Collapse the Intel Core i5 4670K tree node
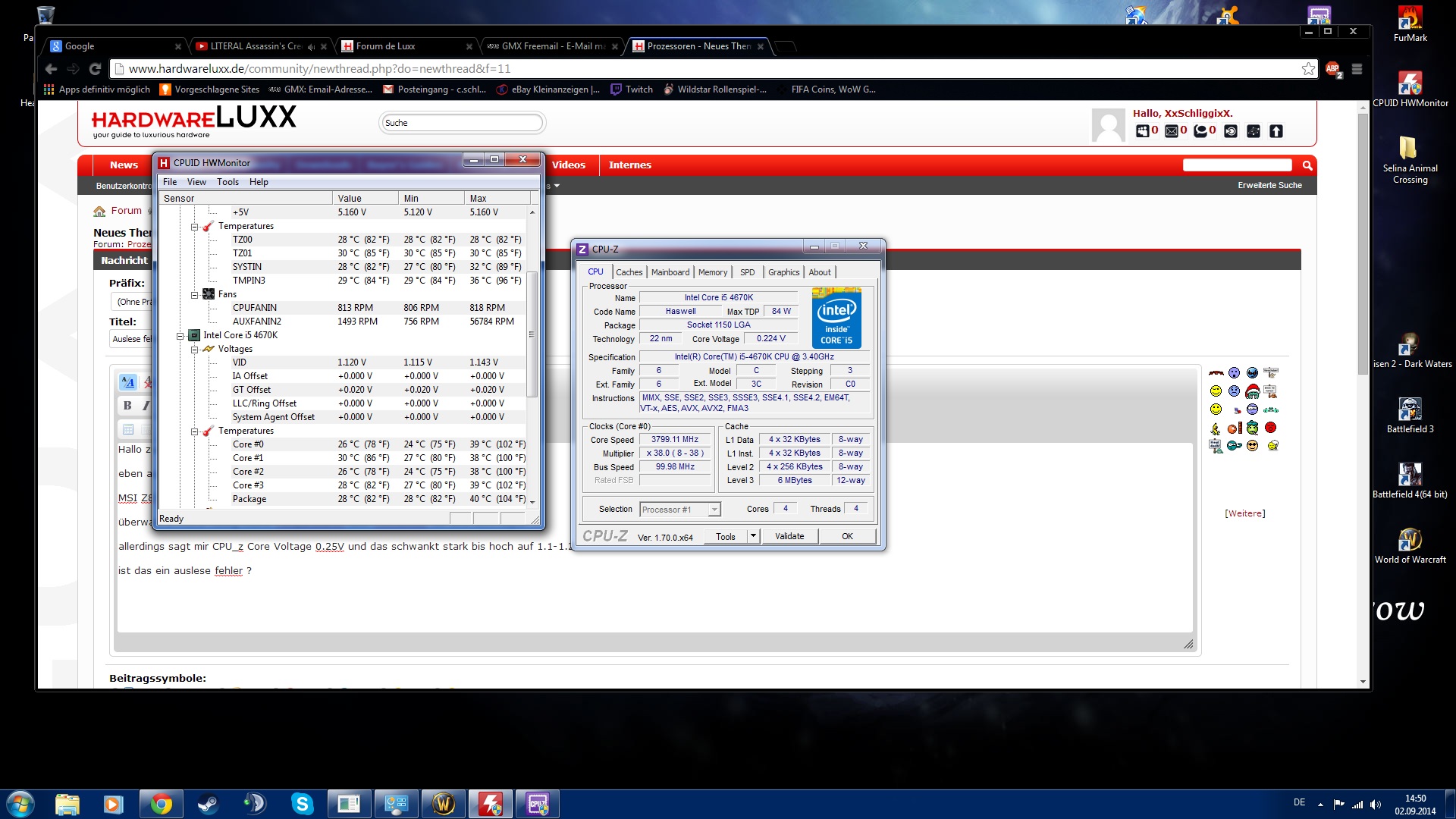The width and height of the screenshot is (1456, 819). click(x=180, y=335)
